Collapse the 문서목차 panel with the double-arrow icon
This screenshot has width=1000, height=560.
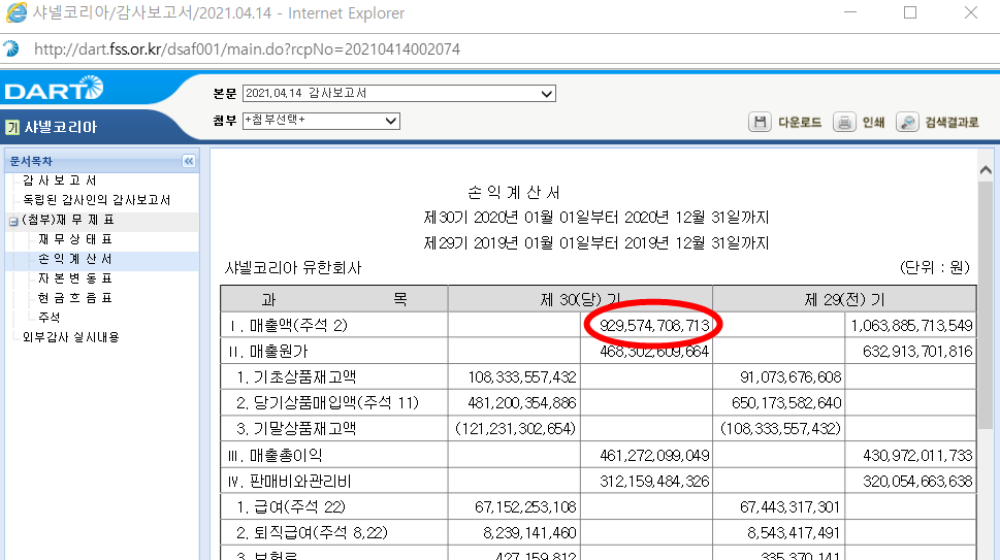click(x=188, y=161)
